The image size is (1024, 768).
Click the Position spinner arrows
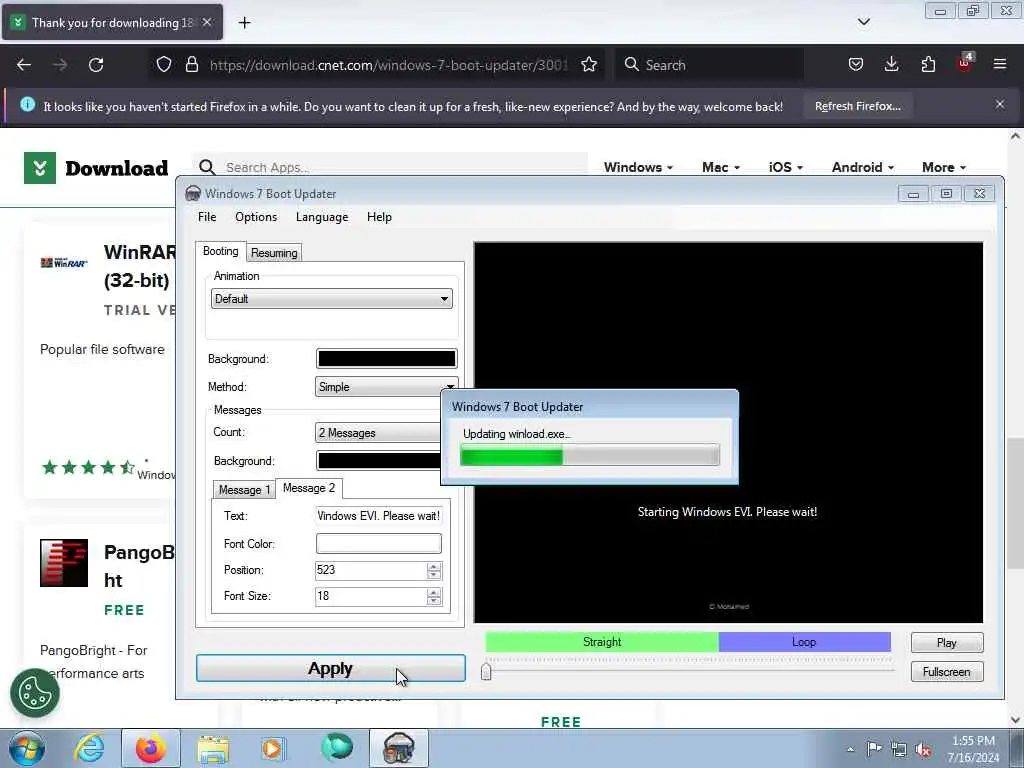(x=434, y=570)
